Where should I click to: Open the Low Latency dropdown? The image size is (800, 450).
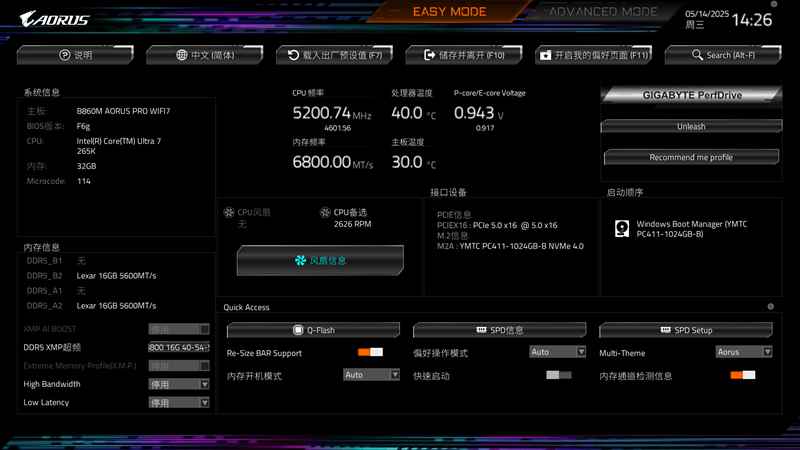(179, 403)
